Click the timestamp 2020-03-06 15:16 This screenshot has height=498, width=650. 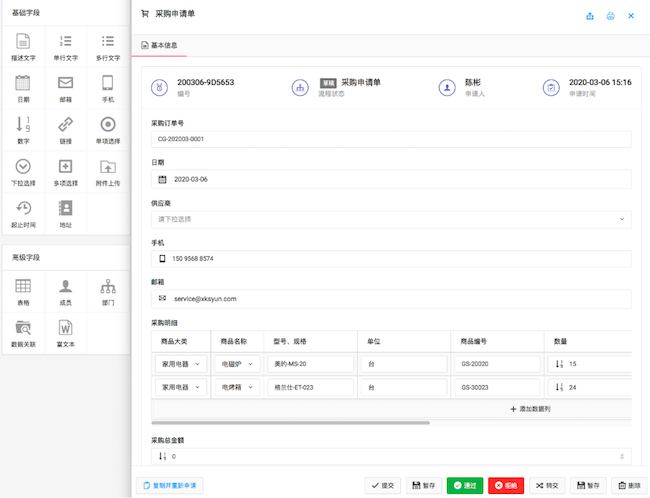[x=600, y=82]
